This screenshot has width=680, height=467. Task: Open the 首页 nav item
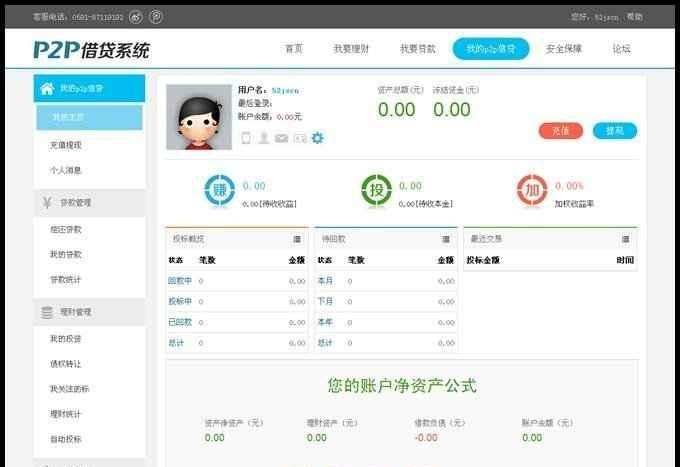[x=294, y=49]
